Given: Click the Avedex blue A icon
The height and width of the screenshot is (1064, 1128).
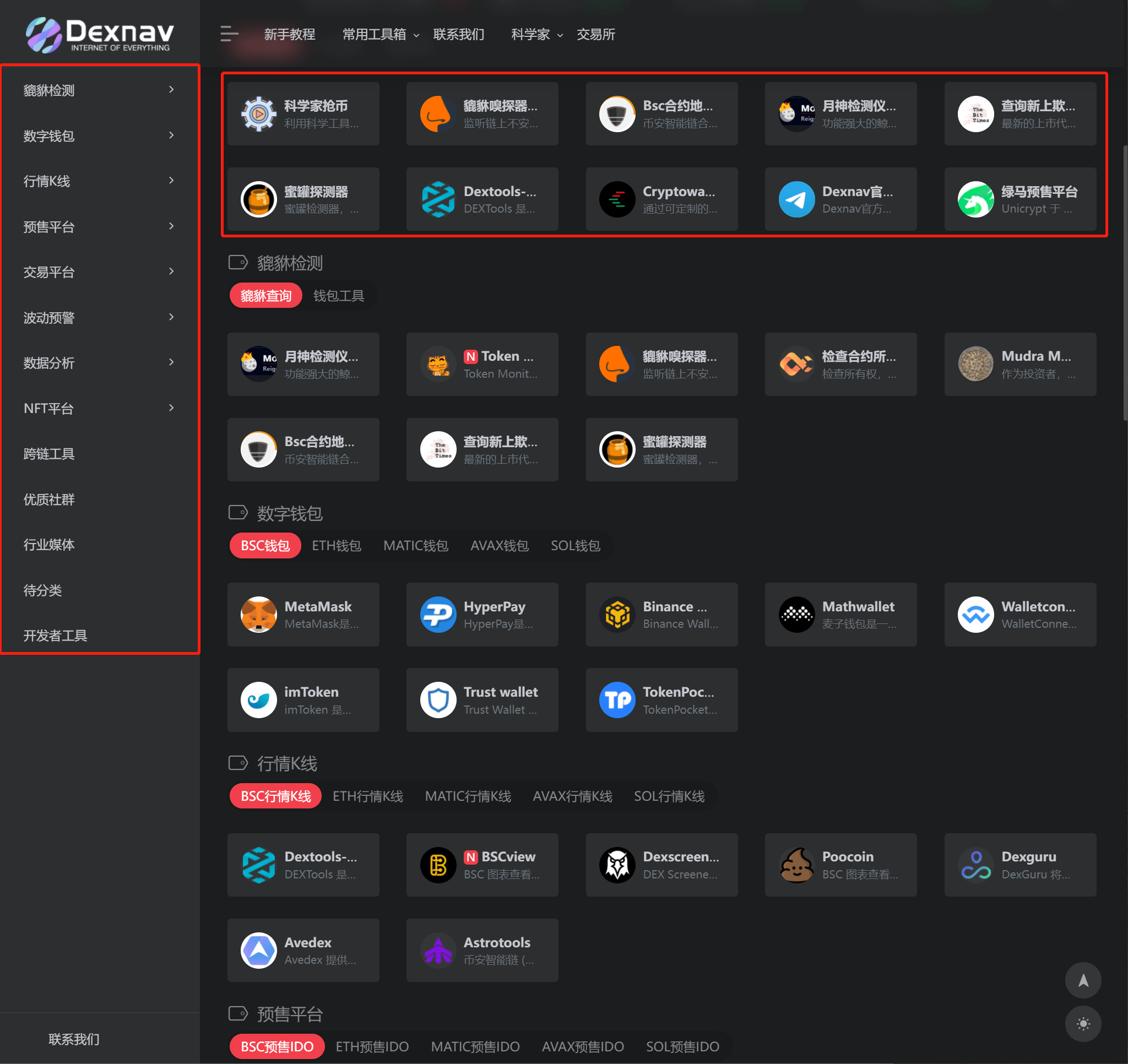Looking at the screenshot, I should 259,951.
